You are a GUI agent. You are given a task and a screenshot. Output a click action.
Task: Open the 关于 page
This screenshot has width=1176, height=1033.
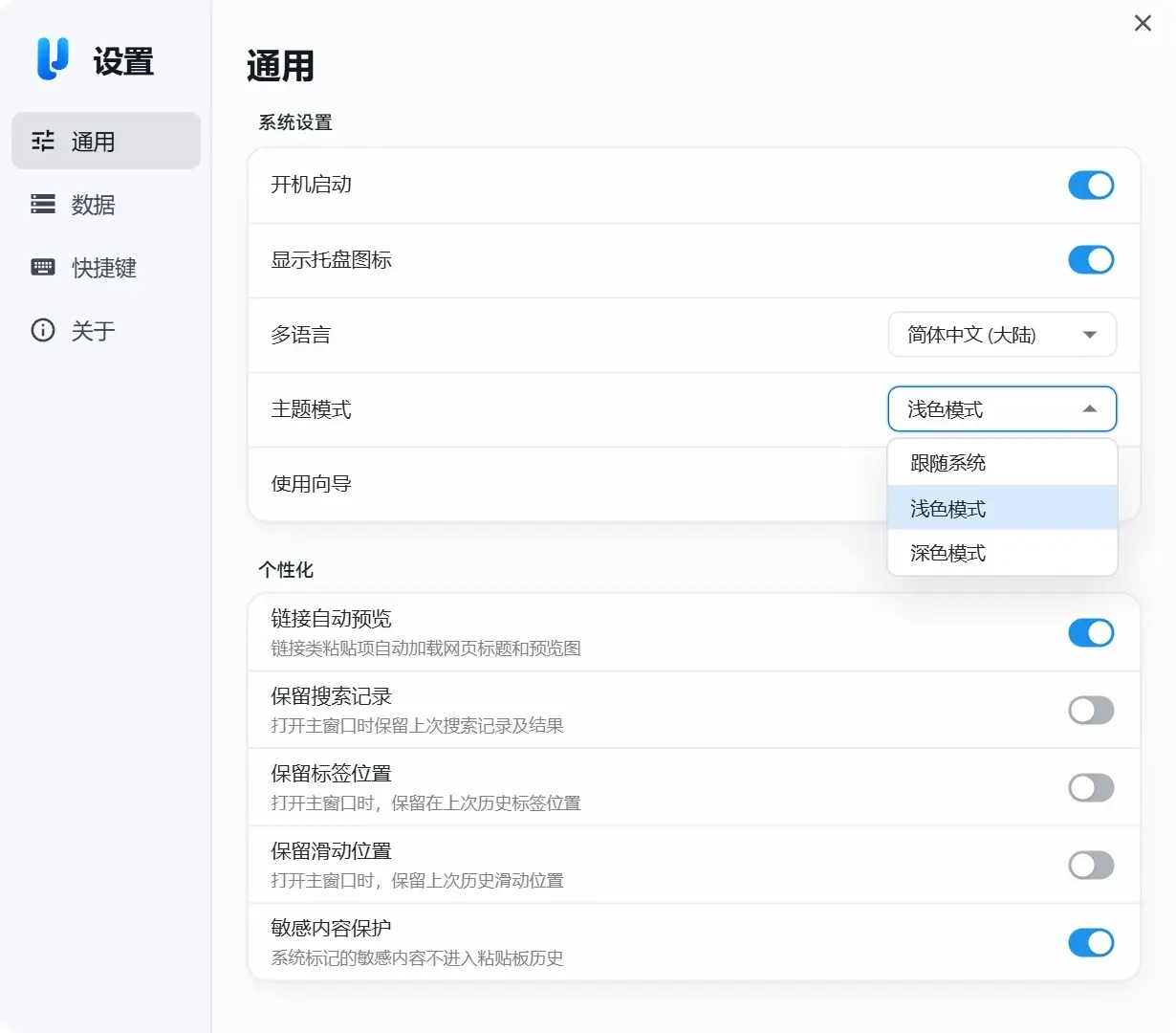[x=106, y=330]
